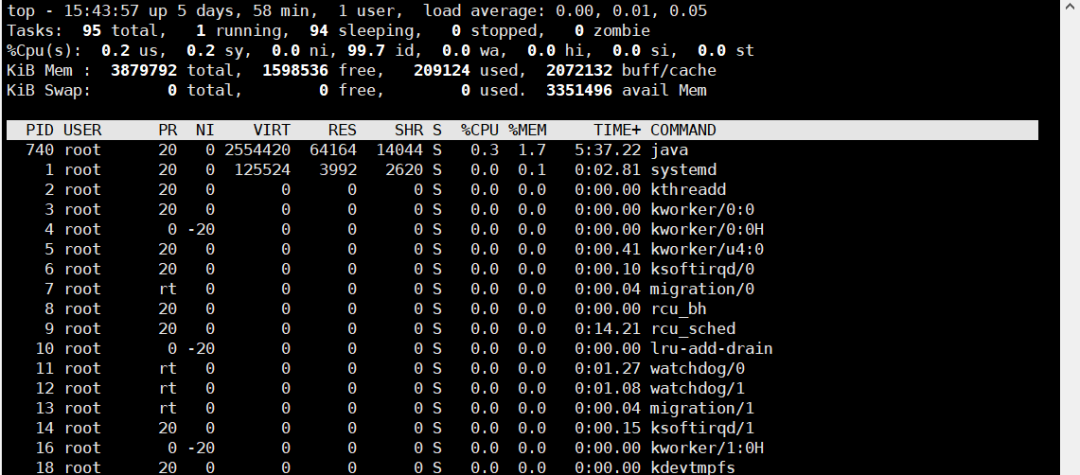
Task: Select free memory value 1598536
Action: pos(295,70)
